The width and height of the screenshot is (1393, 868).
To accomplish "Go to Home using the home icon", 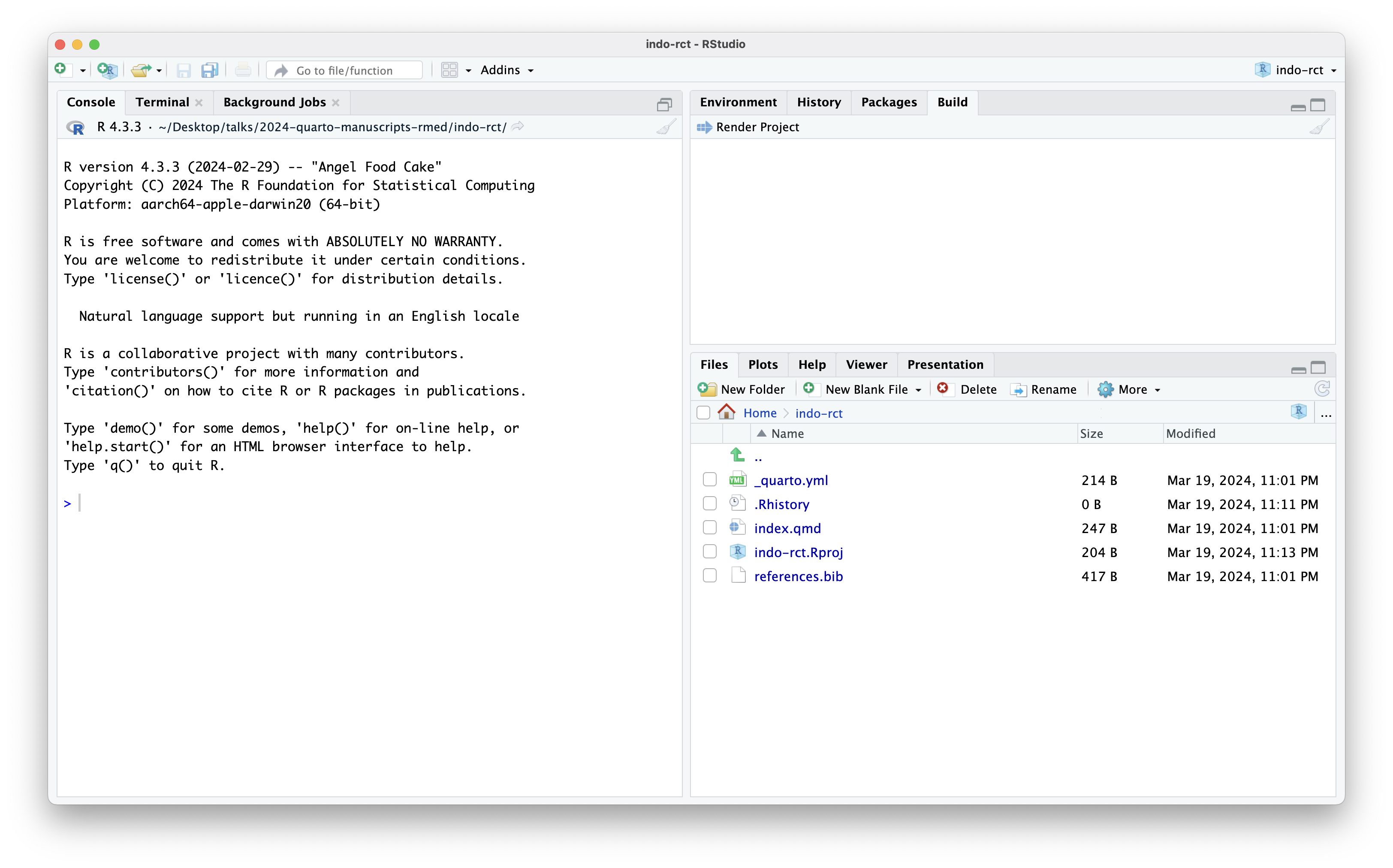I will 727,412.
